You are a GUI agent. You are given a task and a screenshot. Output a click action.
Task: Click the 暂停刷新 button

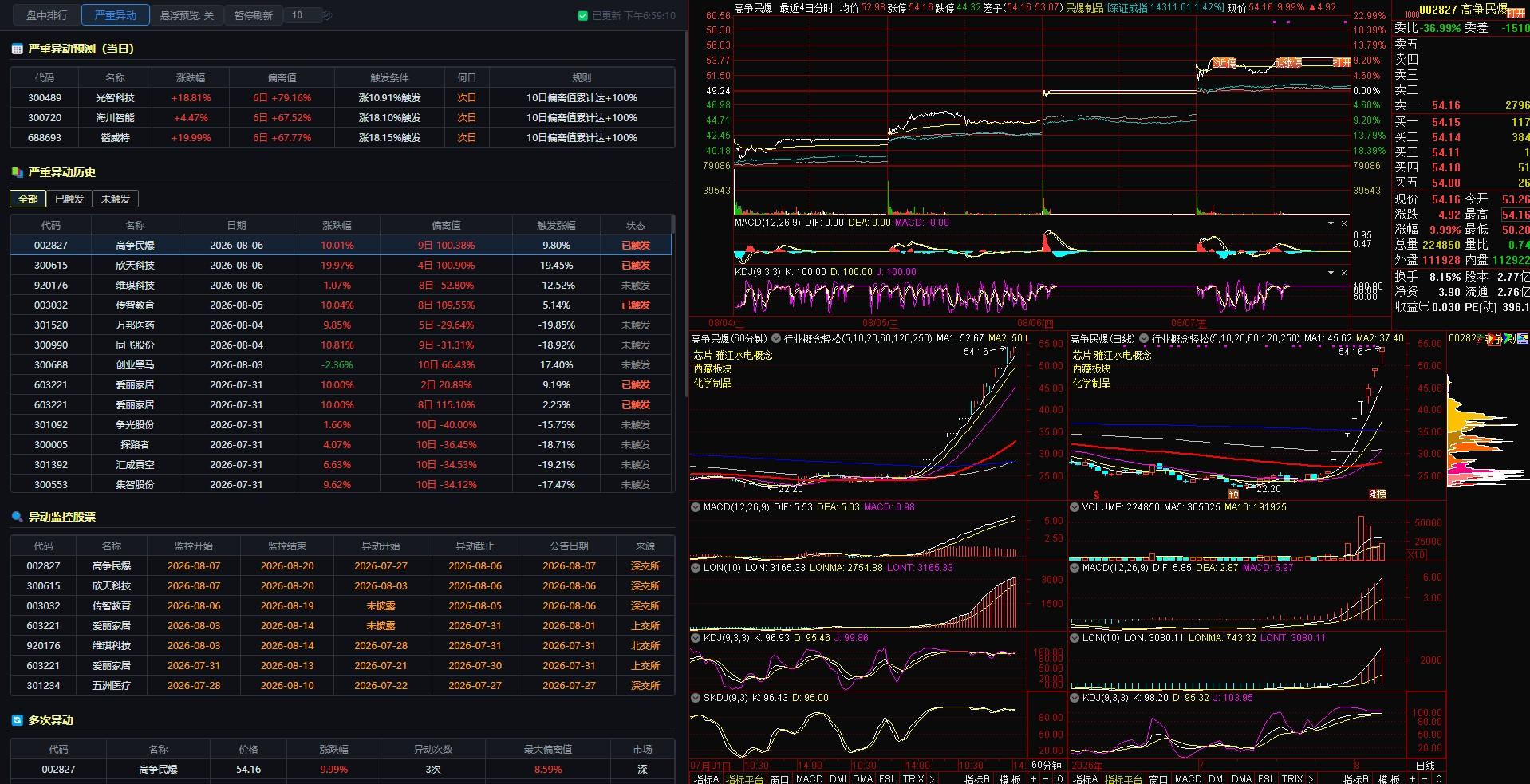[x=253, y=15]
